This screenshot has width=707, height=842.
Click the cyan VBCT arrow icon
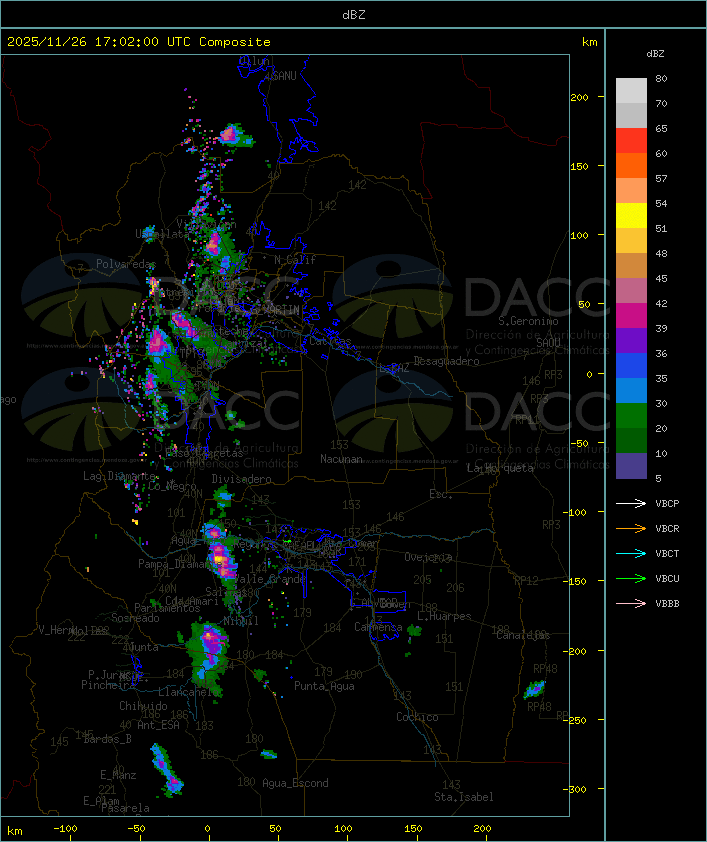[x=631, y=553]
